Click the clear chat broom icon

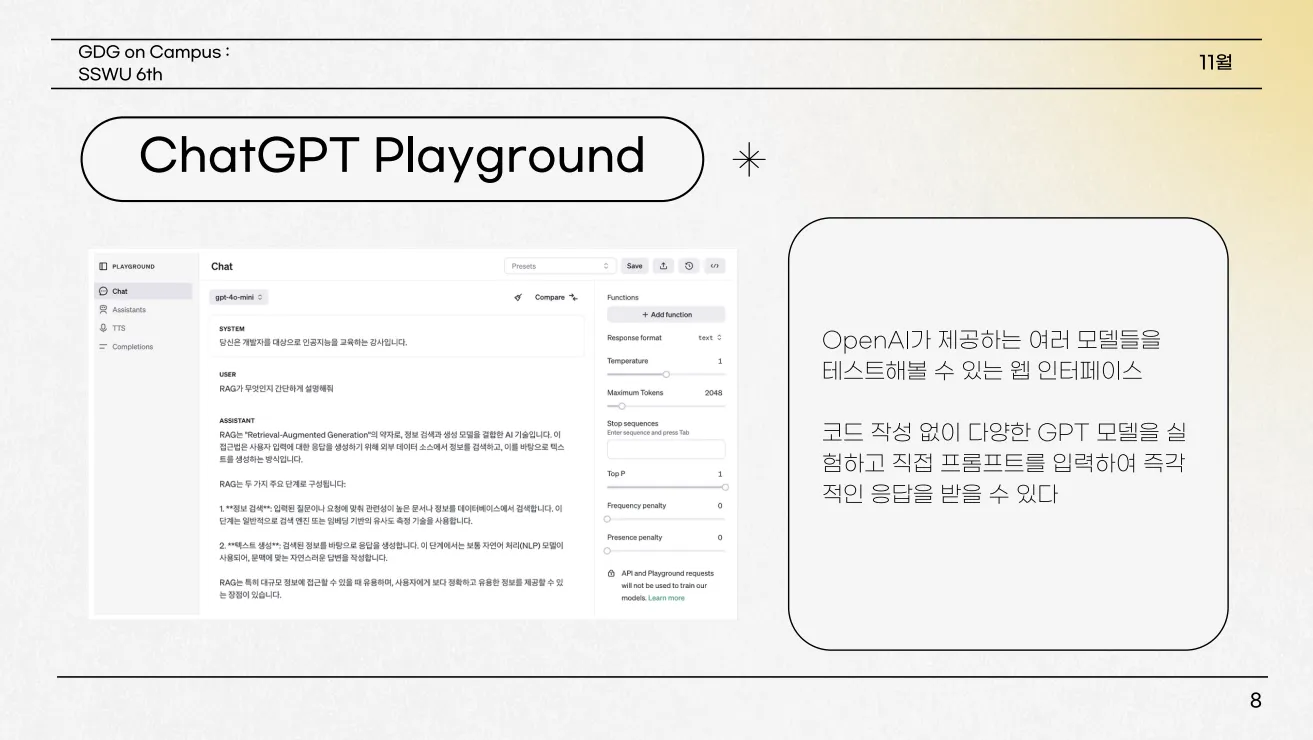(518, 297)
